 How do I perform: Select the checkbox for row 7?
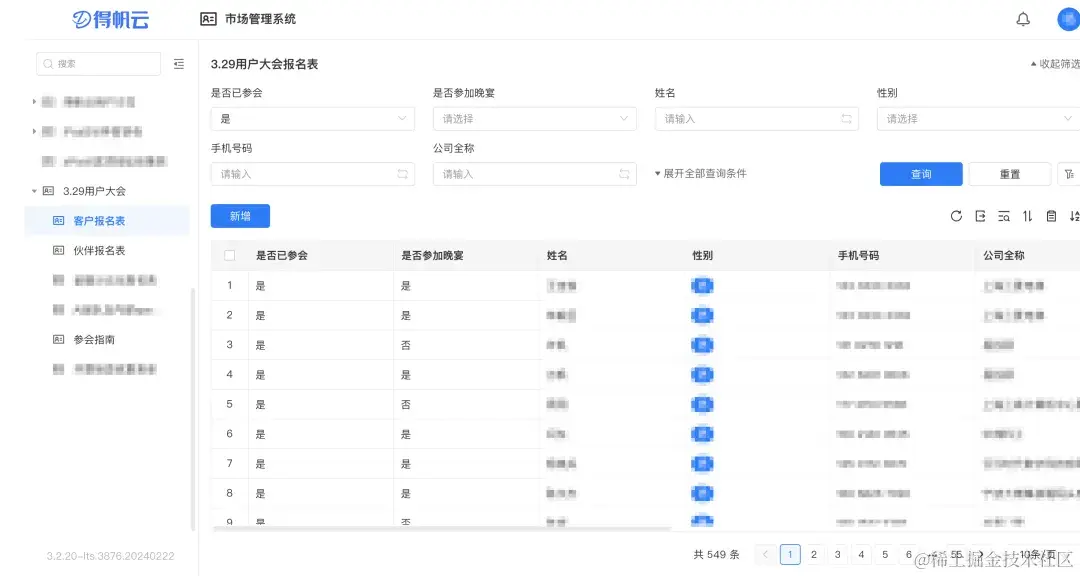tap(227, 463)
